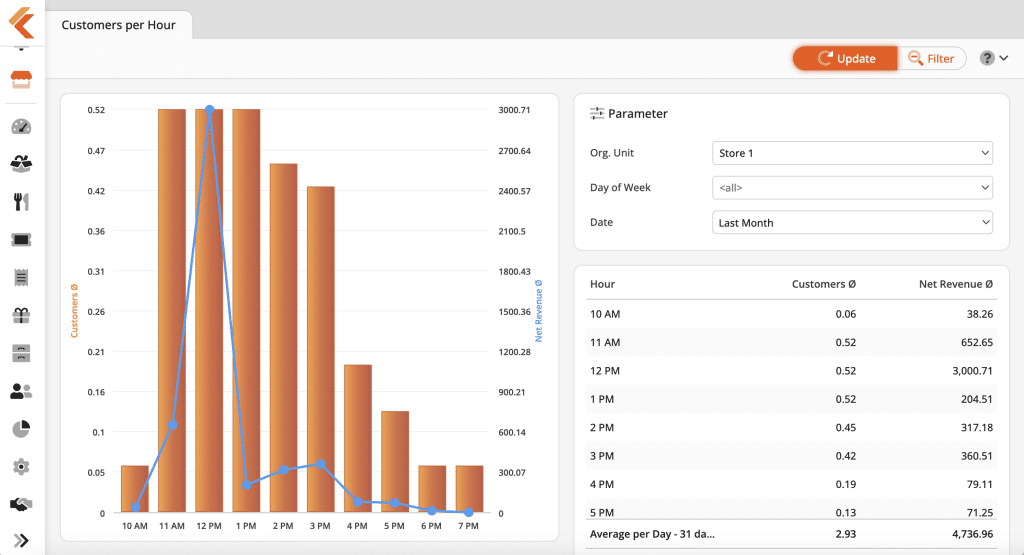Screen dimensions: 1024x555
Task: Click the 3,000.71 net revenue cell
Action: pyautogui.click(x=972, y=371)
